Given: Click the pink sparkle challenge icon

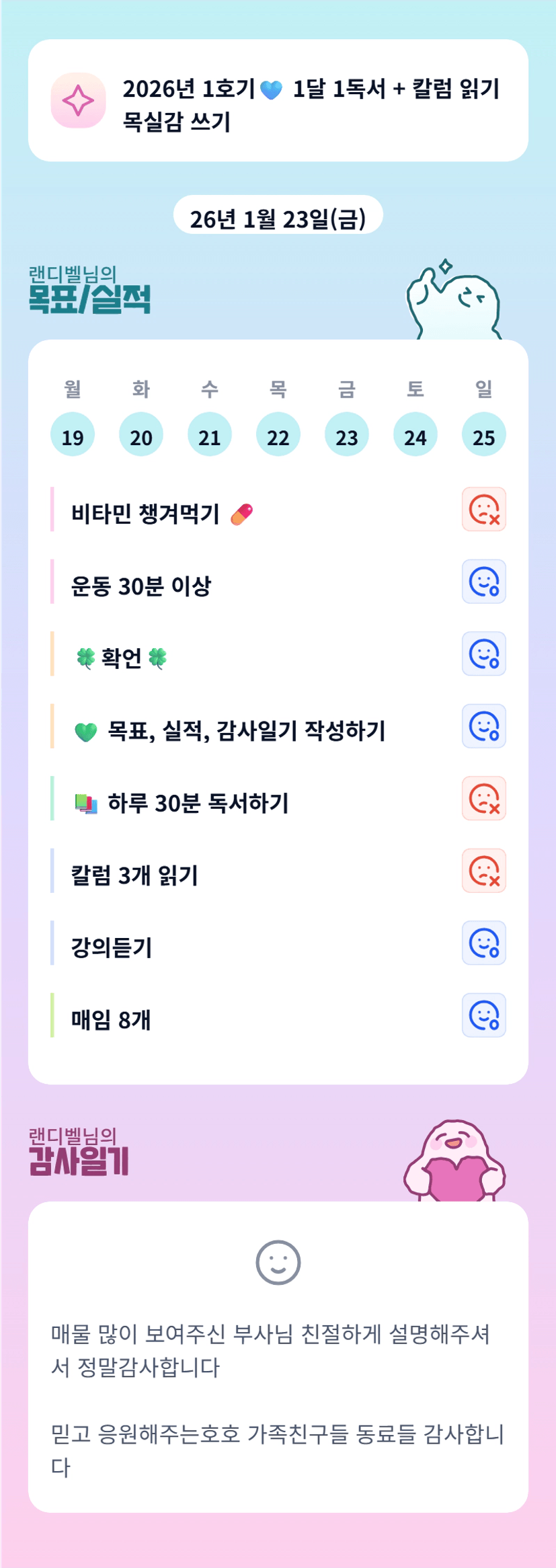Looking at the screenshot, I should (x=78, y=101).
